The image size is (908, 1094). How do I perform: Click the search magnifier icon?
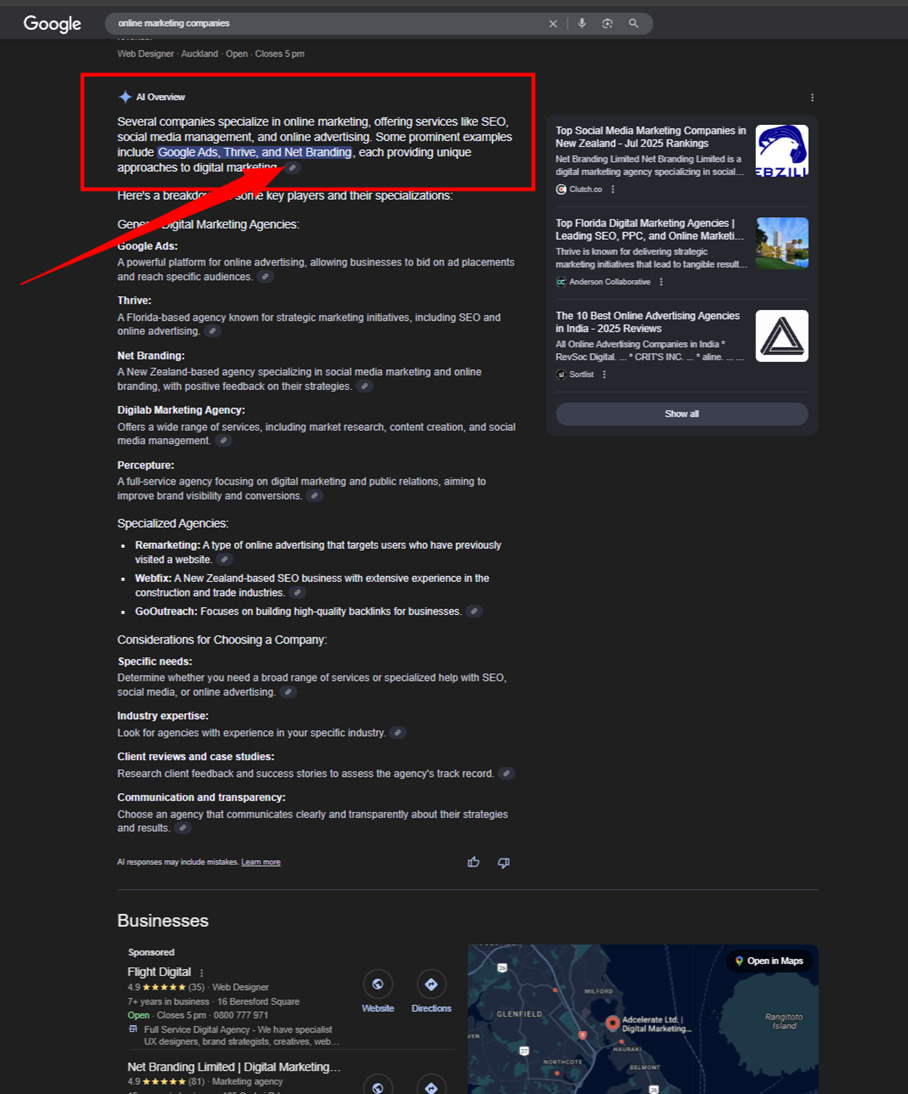point(633,23)
